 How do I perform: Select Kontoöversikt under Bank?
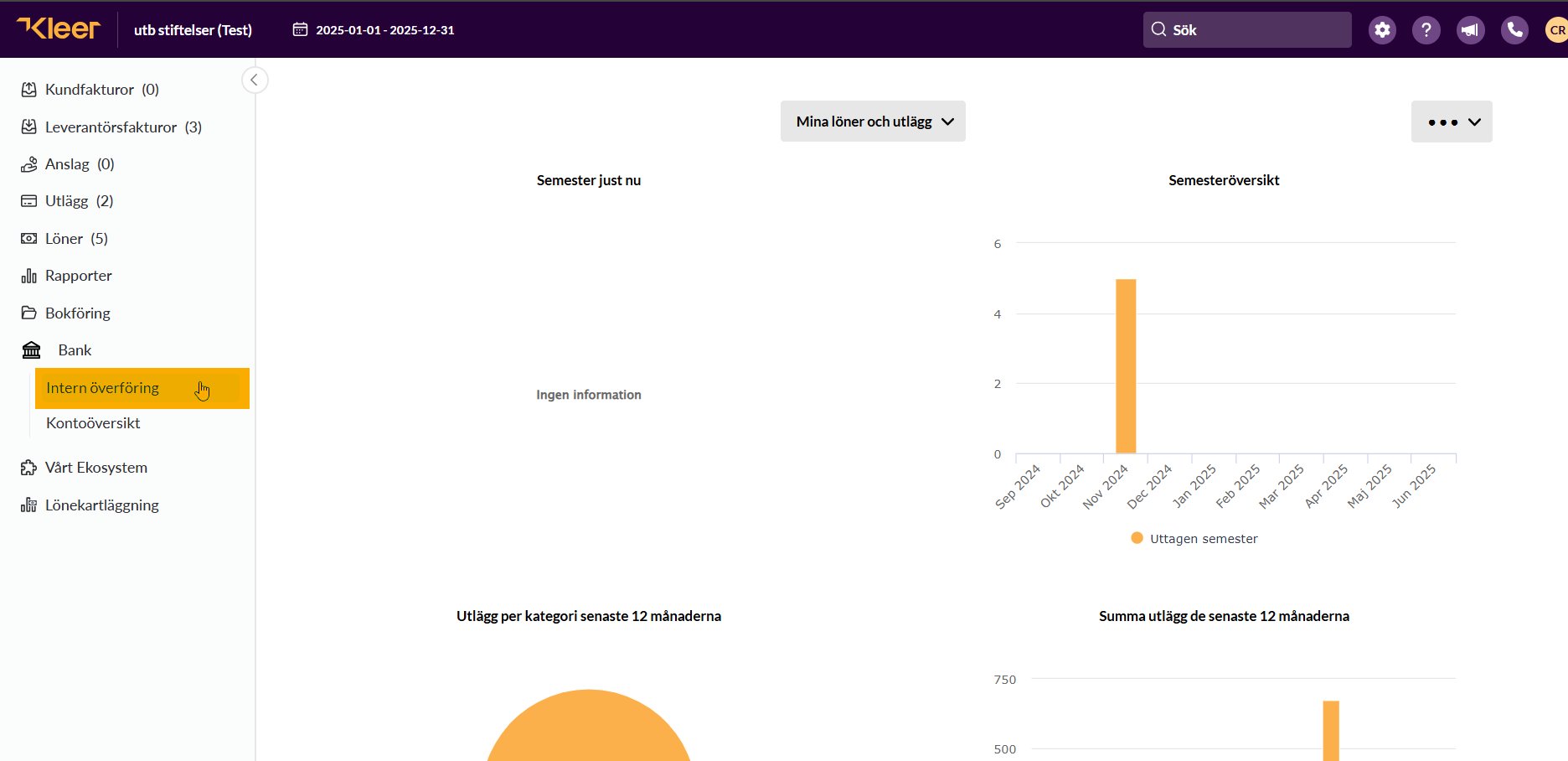click(x=93, y=423)
